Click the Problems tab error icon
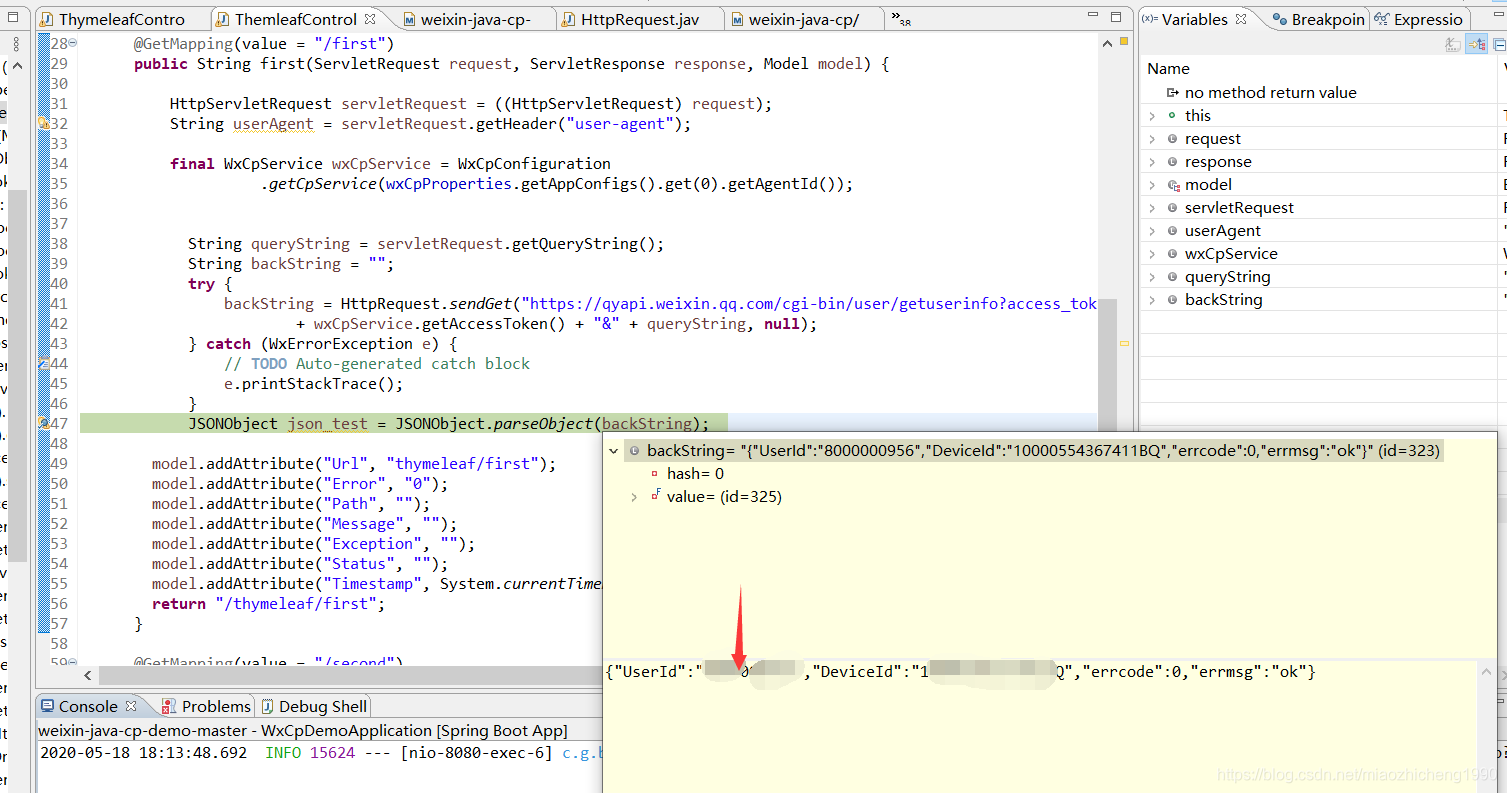The image size is (1507, 793). (x=168, y=706)
